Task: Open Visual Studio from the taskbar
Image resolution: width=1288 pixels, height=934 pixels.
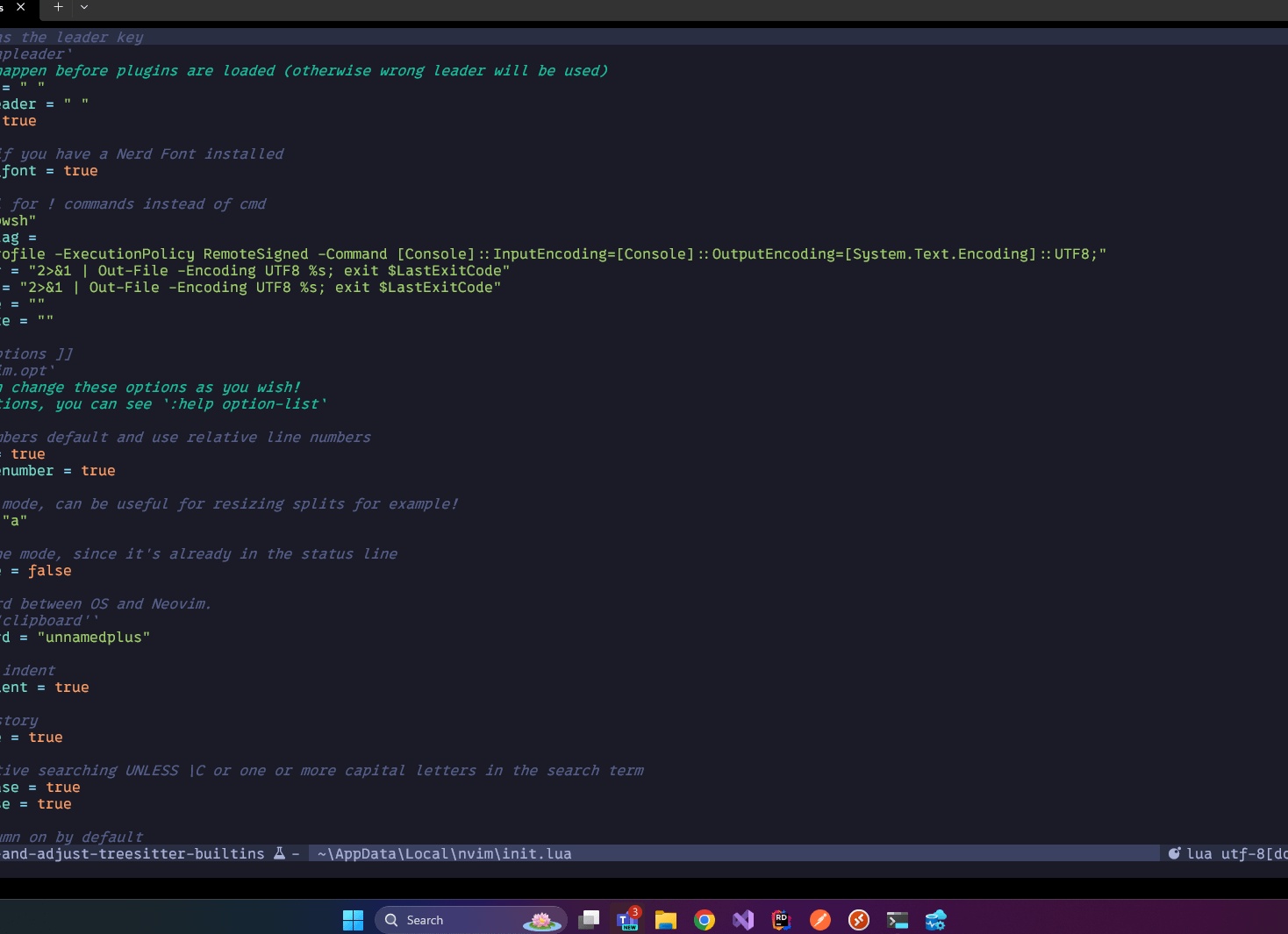Action: (x=743, y=920)
